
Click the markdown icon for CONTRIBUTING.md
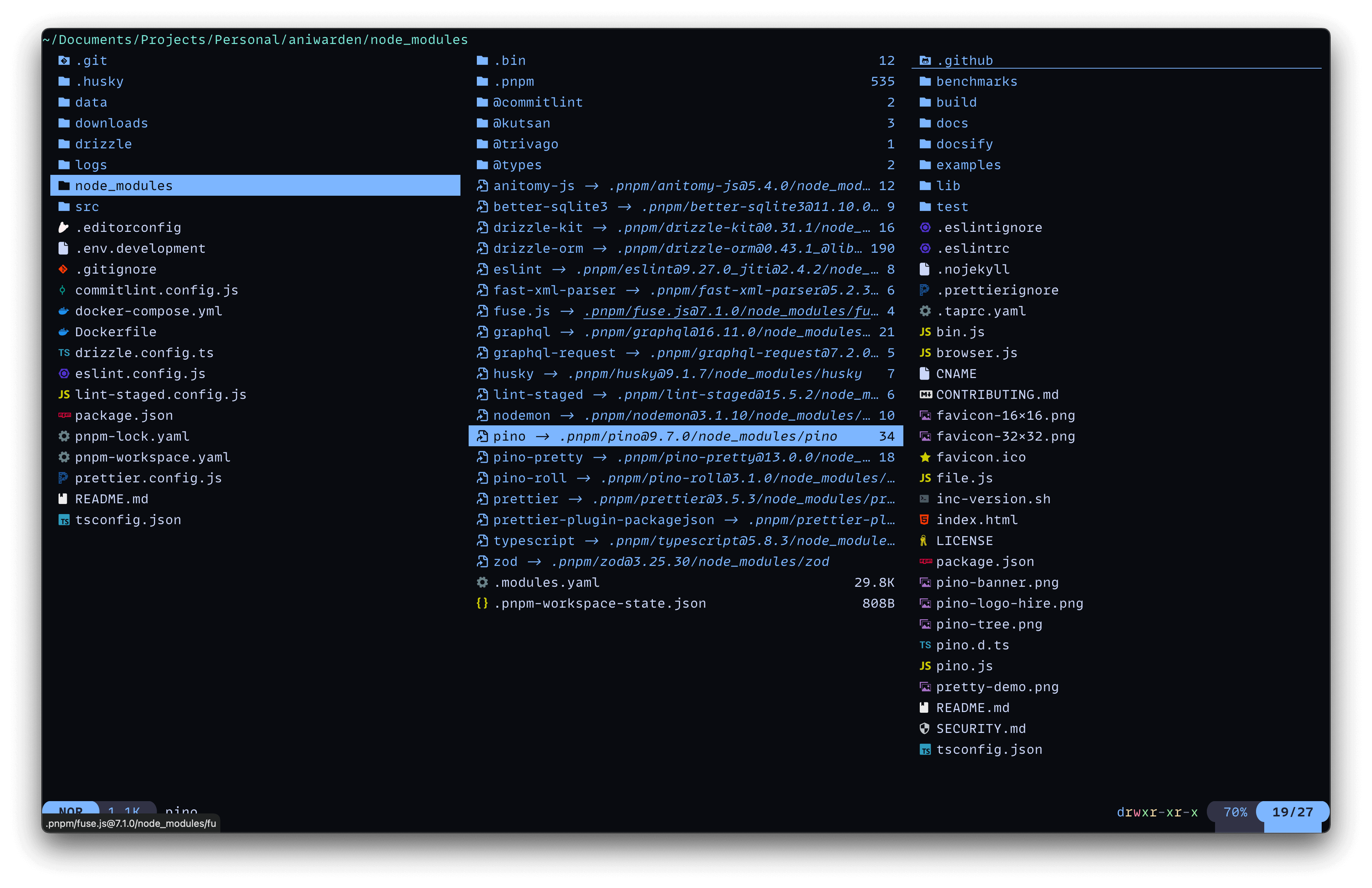[x=925, y=395]
